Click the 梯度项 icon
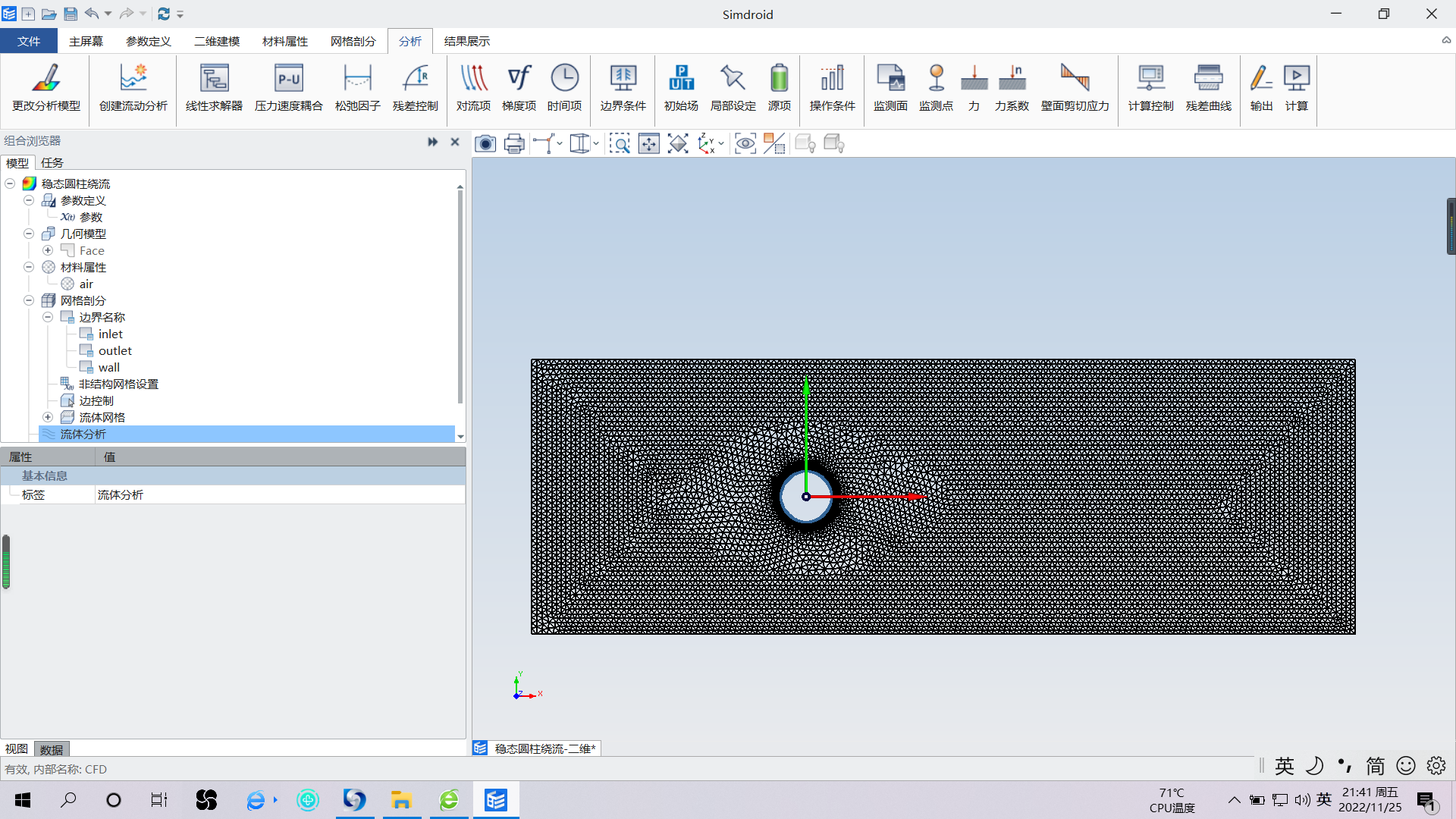Viewport: 1456px width, 819px height. click(x=519, y=88)
